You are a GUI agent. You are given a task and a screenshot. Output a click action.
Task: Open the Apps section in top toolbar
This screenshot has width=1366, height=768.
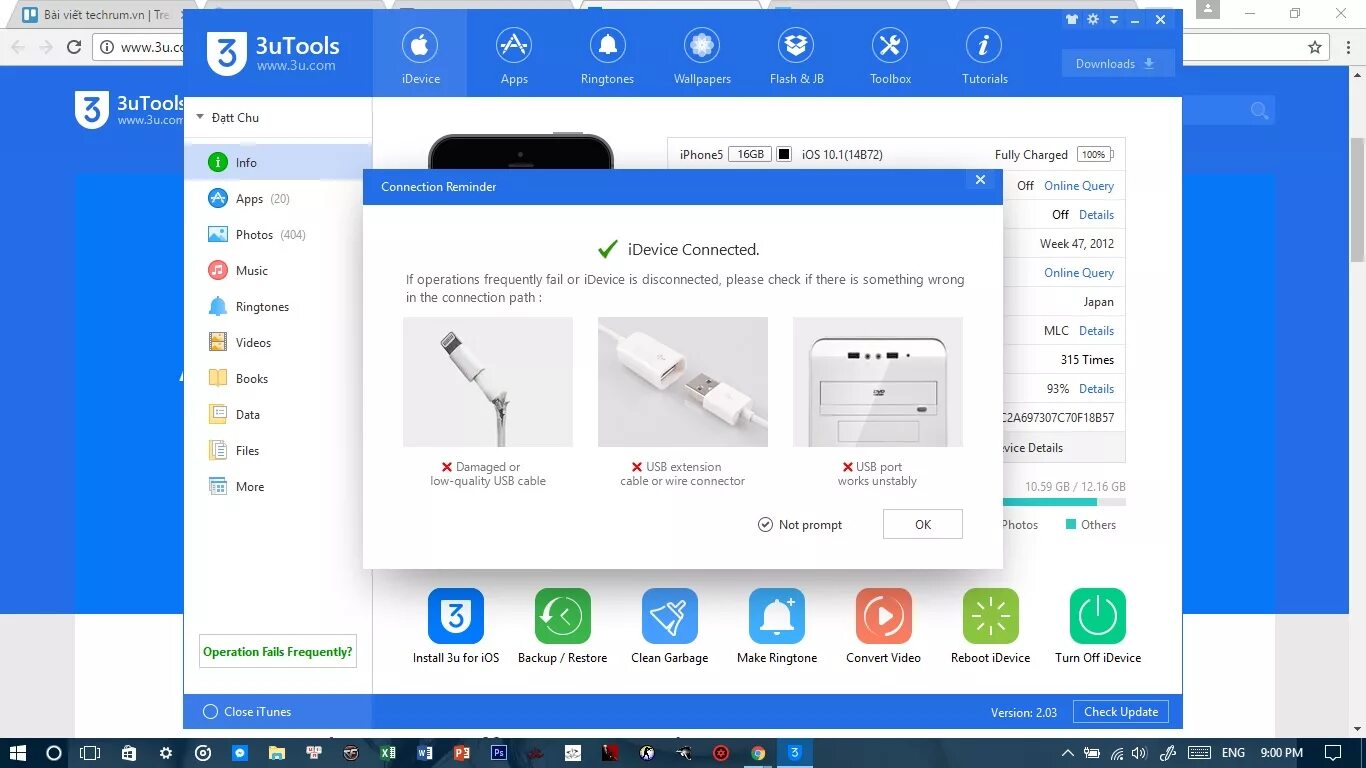pyautogui.click(x=514, y=55)
